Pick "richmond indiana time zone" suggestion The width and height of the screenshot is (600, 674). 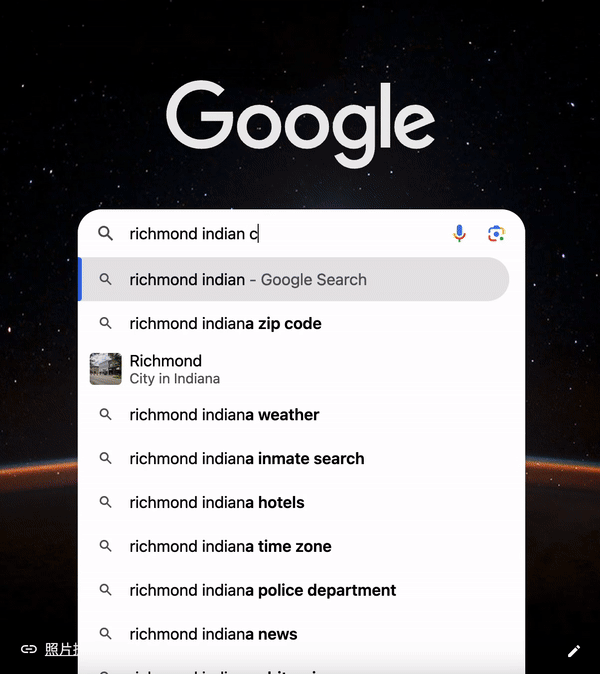[230, 546]
